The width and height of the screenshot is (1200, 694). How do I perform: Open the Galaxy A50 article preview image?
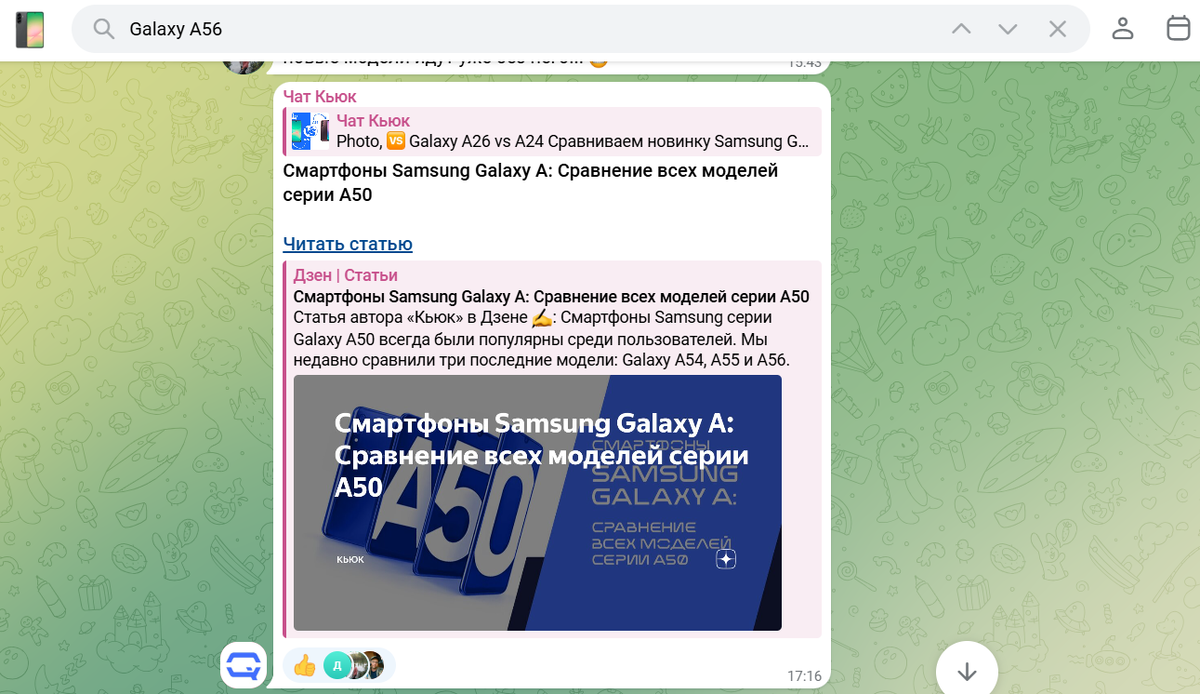click(x=537, y=503)
